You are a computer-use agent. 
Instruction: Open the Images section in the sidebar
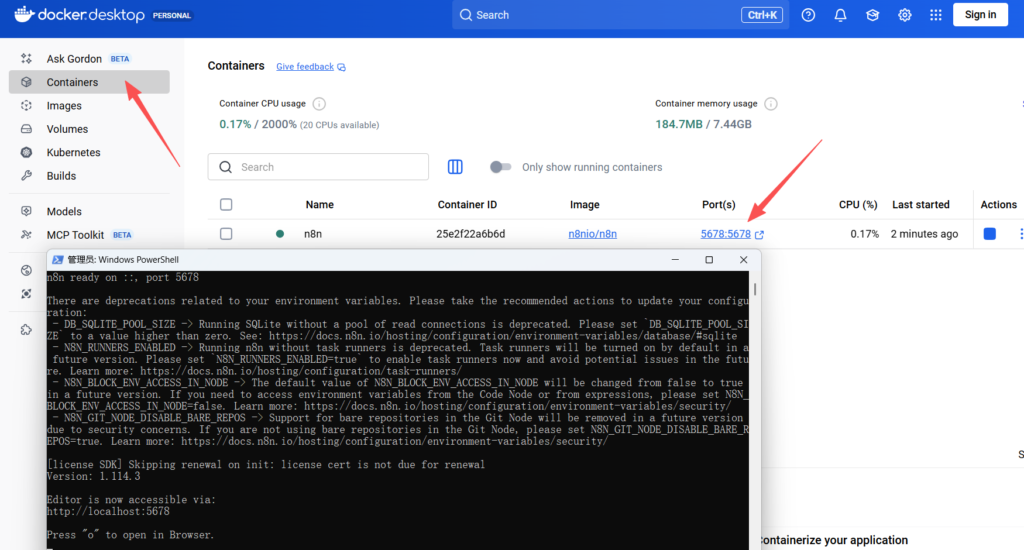tap(64, 106)
